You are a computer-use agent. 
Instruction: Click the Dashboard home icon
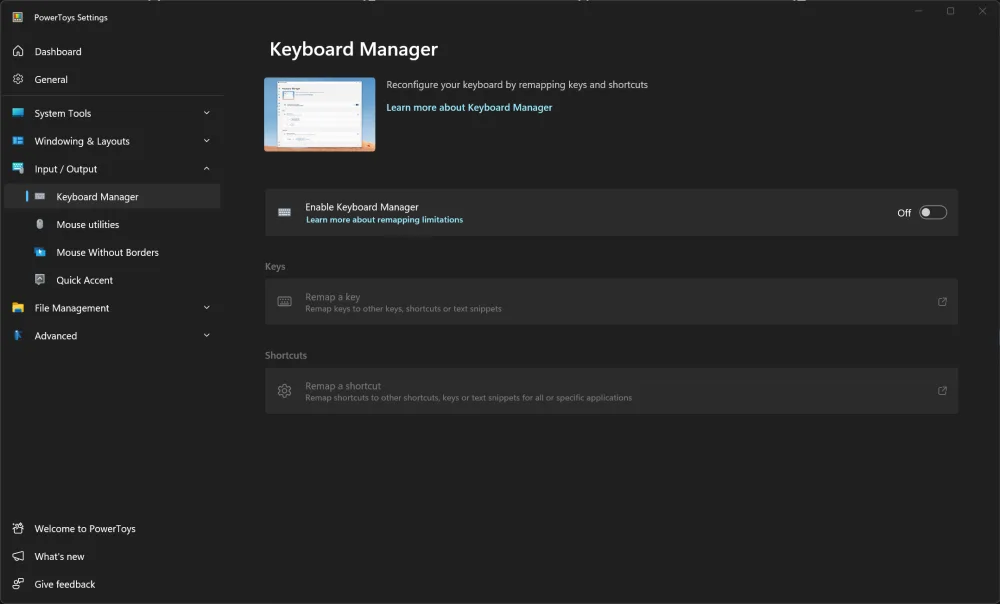click(18, 51)
